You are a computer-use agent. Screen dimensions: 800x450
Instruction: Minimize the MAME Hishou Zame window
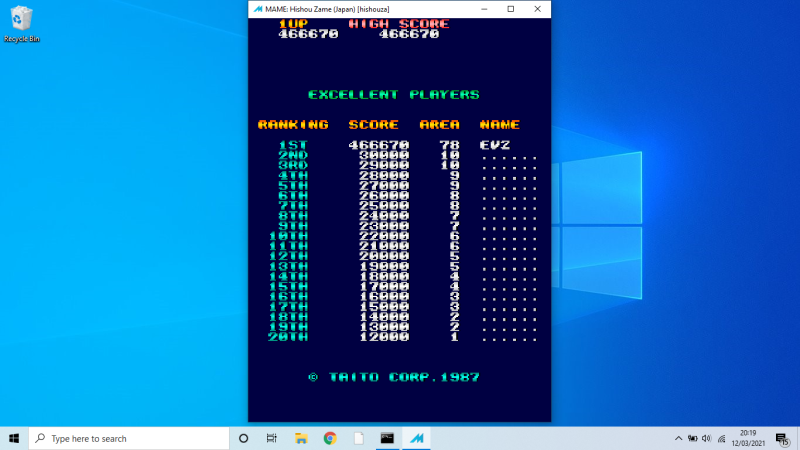pyautogui.click(x=484, y=9)
